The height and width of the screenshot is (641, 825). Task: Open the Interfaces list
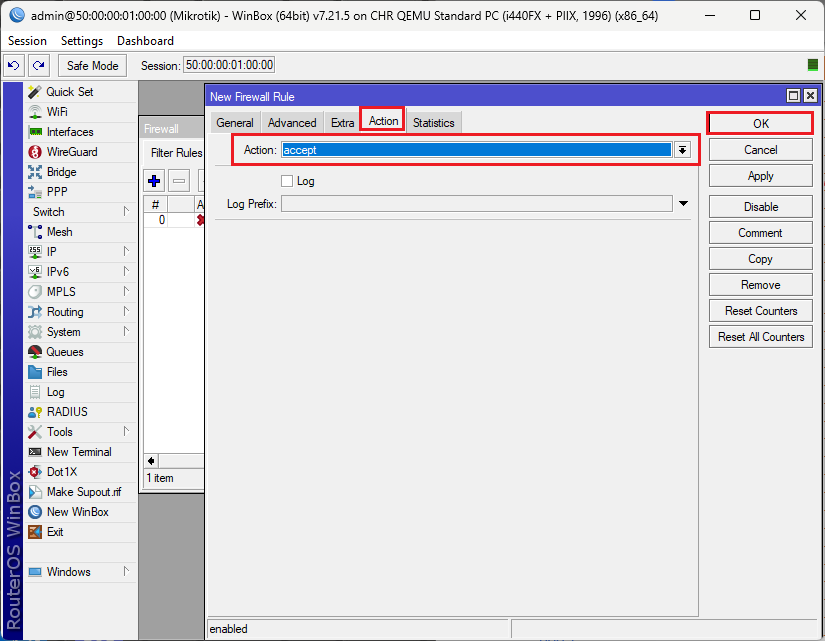click(x=70, y=132)
